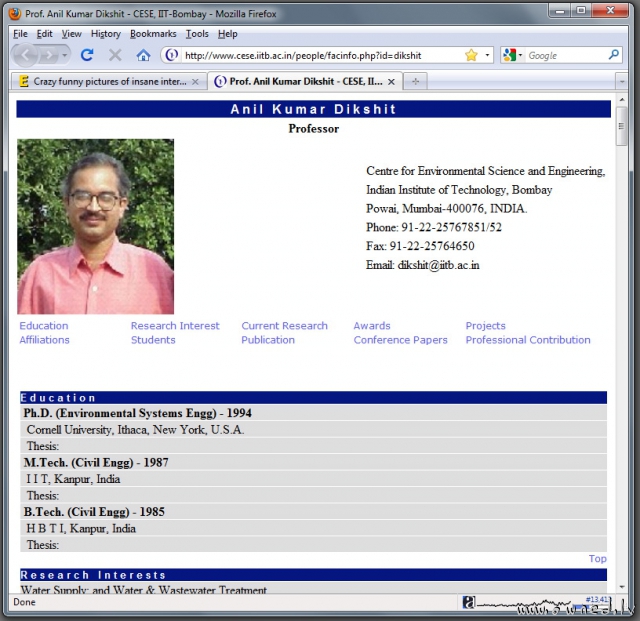
Task: Open the Tools menu
Action: click(x=197, y=34)
